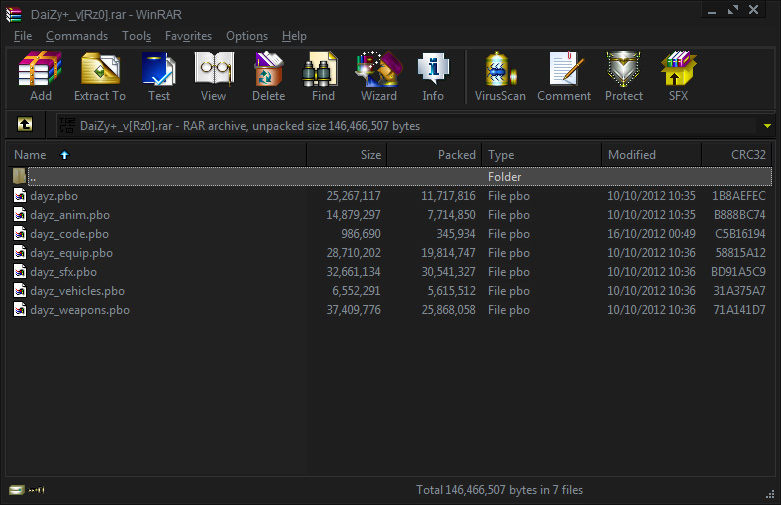Click packed value 25,868,058
The width and height of the screenshot is (781, 505).
tap(448, 310)
